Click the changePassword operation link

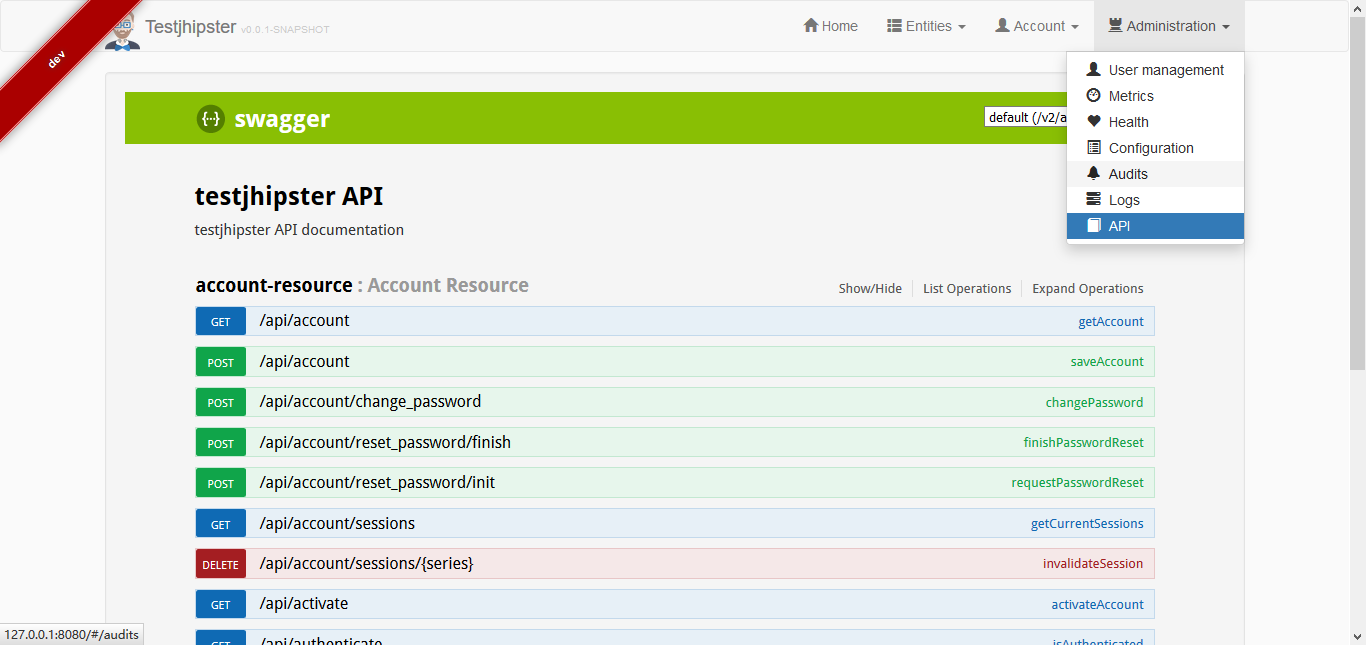(x=1095, y=402)
